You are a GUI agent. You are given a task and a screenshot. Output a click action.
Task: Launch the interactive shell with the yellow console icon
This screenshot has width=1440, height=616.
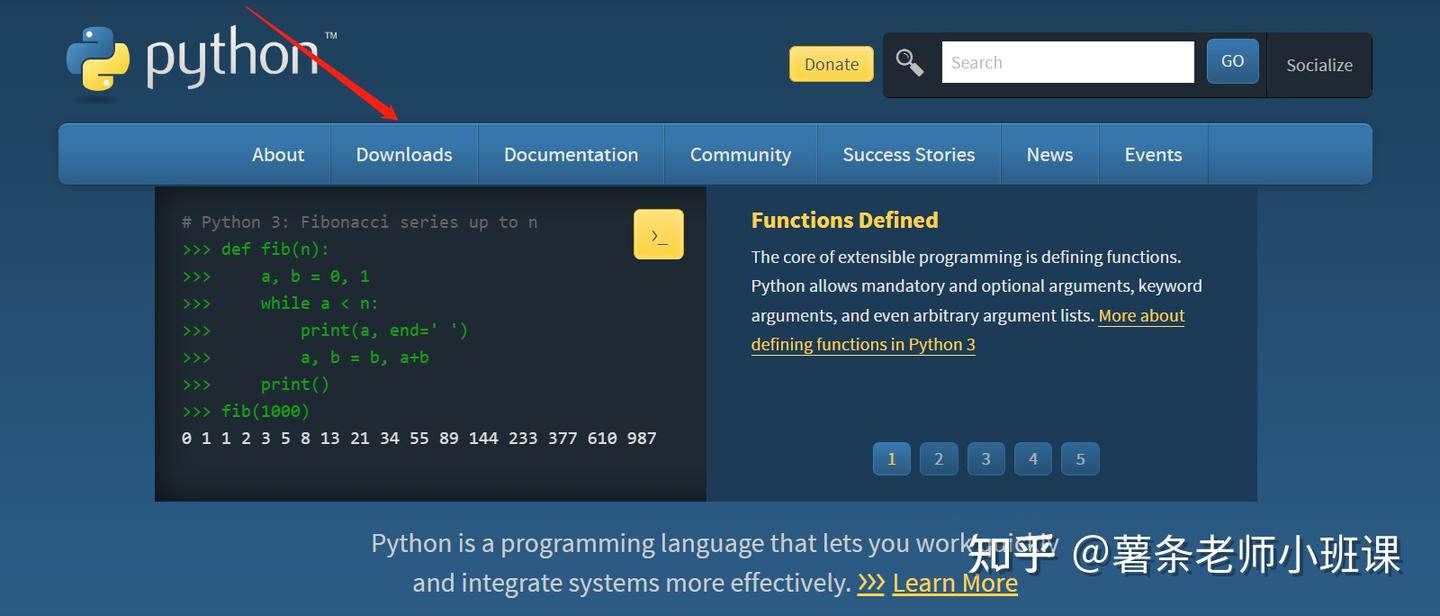coord(658,233)
